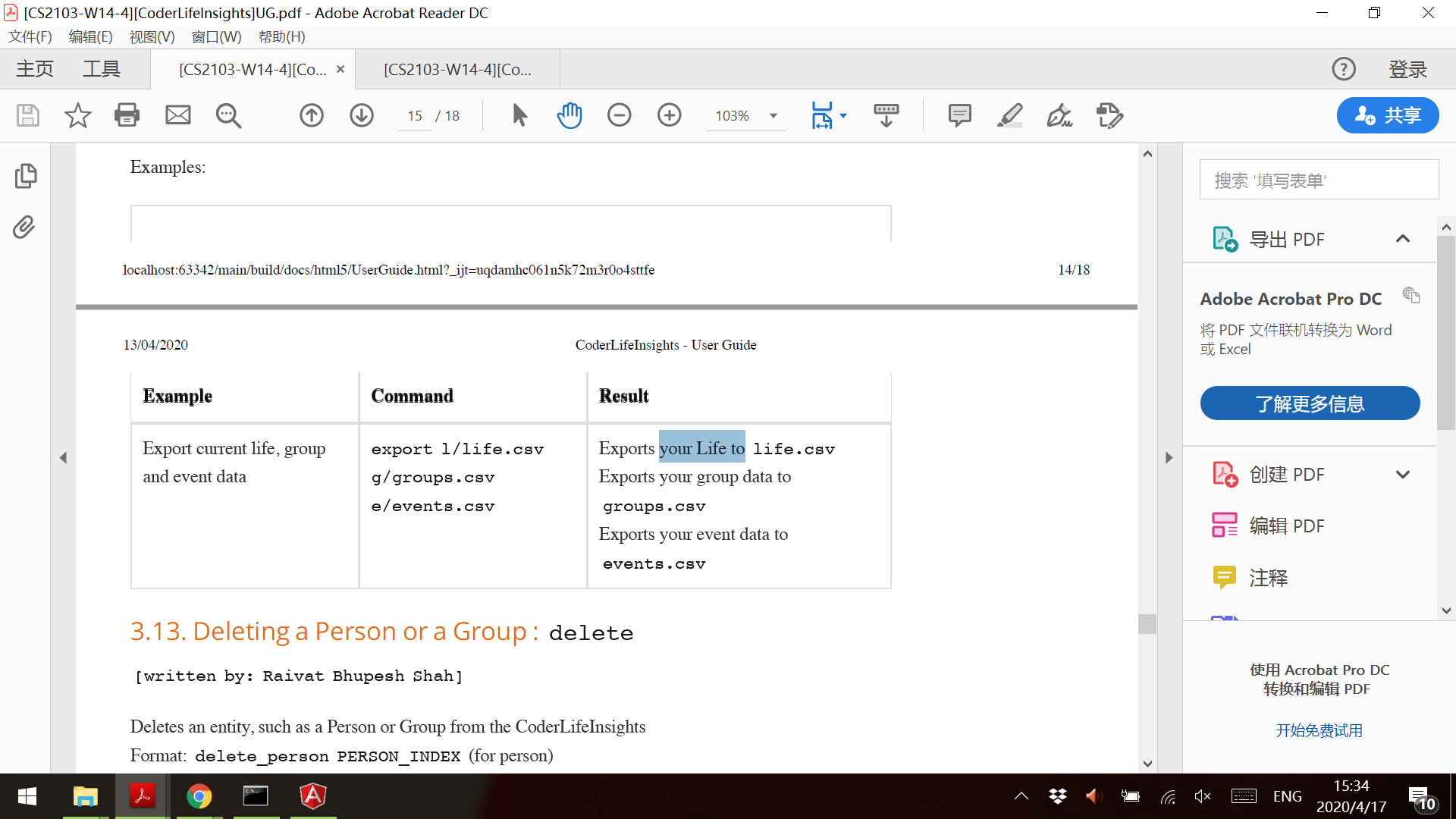Click the email envelope icon
This screenshot has width=1456, height=819.
(178, 115)
